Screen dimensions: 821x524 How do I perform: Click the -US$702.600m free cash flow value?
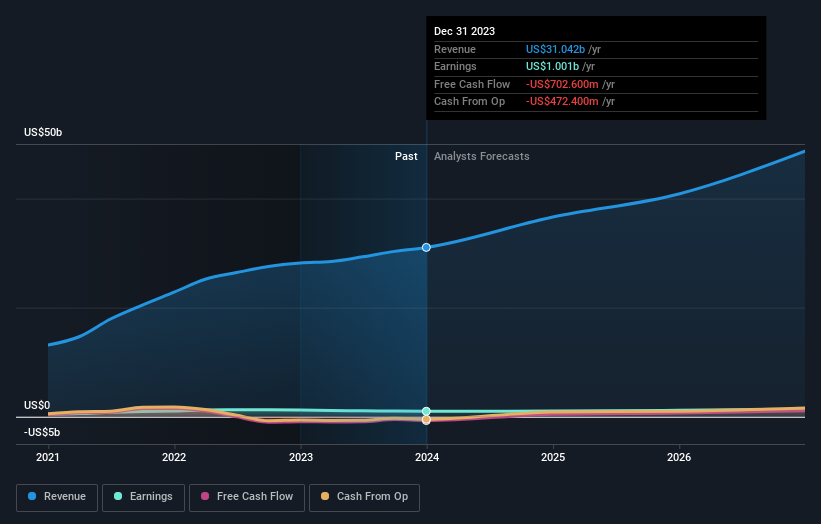(x=562, y=84)
